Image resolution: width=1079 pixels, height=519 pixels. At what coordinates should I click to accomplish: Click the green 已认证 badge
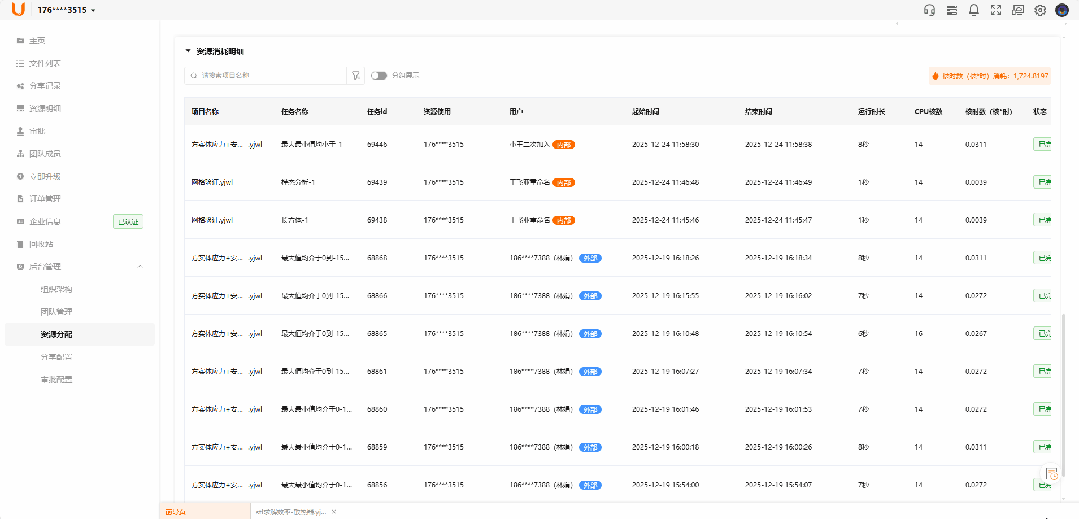[127, 221]
